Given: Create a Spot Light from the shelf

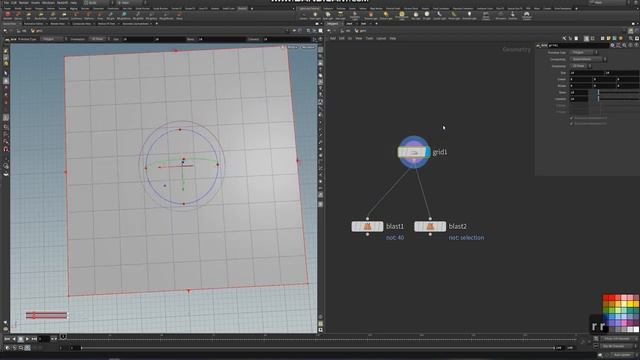Looking at the screenshot, I should pyautogui.click(x=328, y=16).
